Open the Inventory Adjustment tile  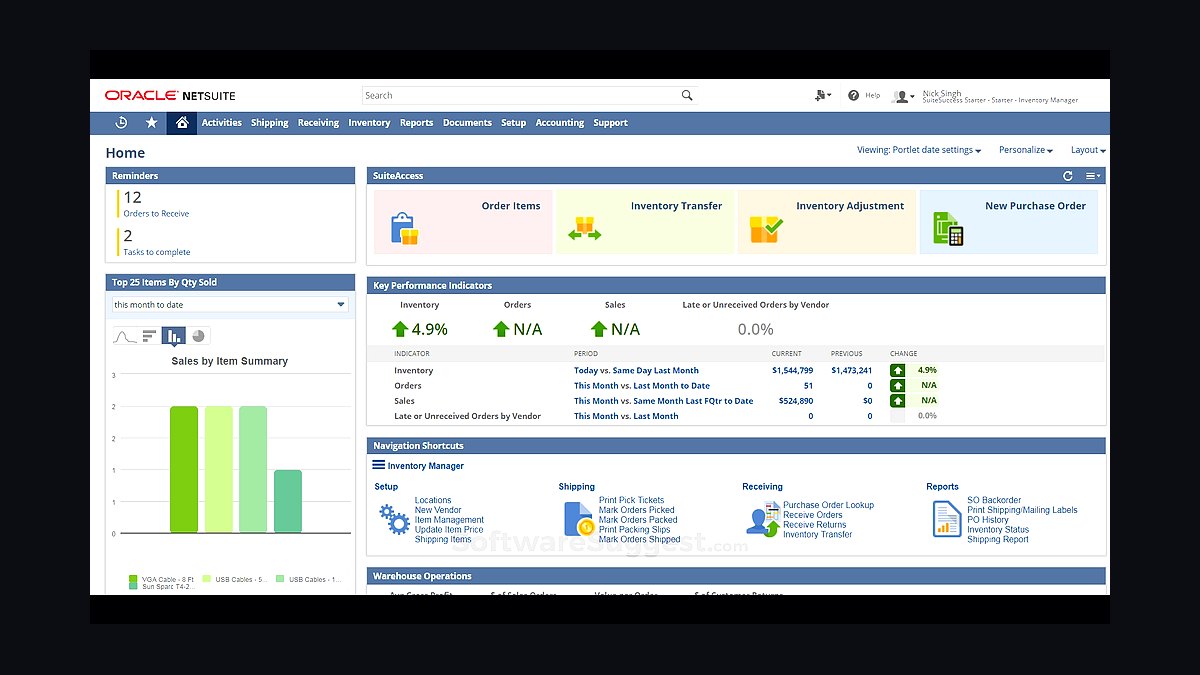pyautogui.click(x=827, y=222)
